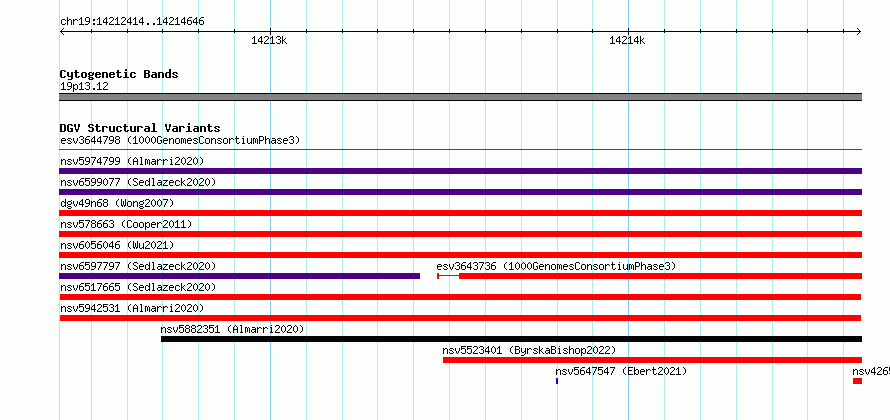Click the black bar under nsv5882351
The width and height of the screenshot is (890, 420).
tap(511, 339)
